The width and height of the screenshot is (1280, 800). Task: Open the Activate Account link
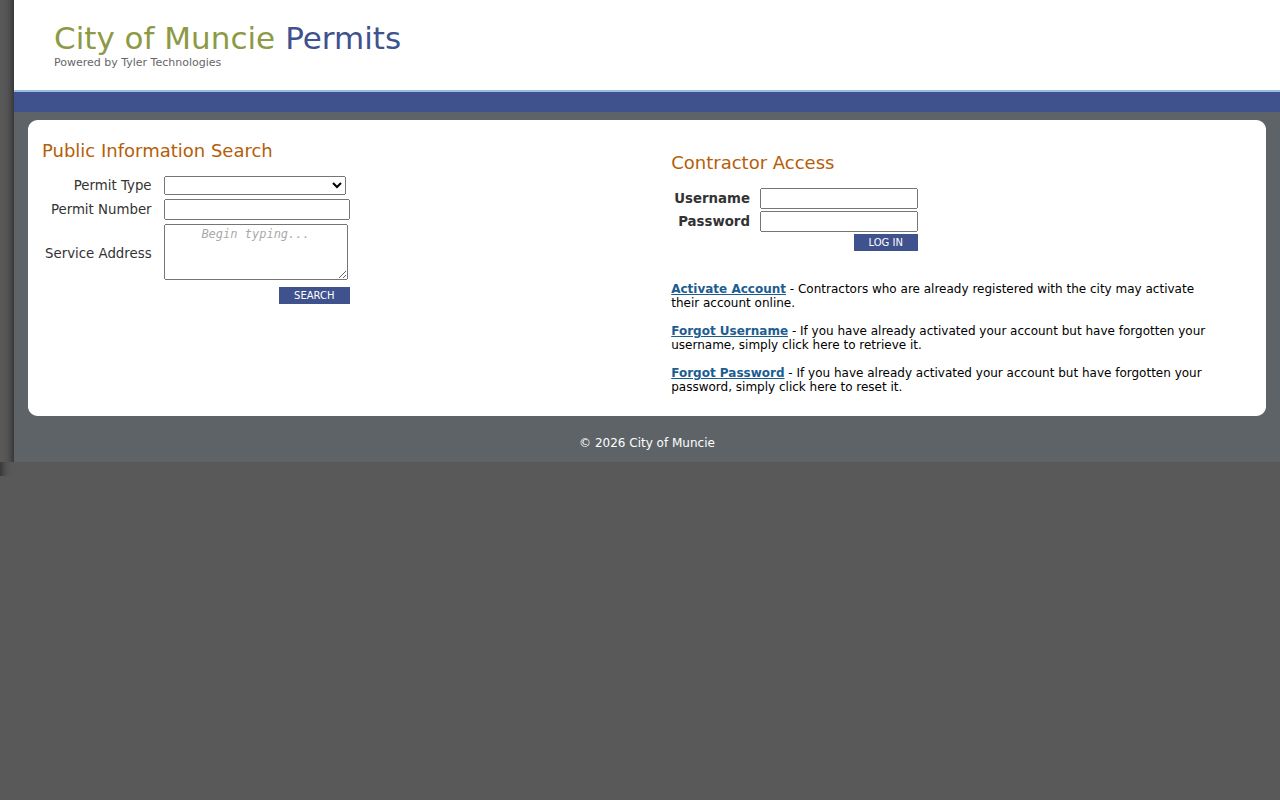point(728,289)
